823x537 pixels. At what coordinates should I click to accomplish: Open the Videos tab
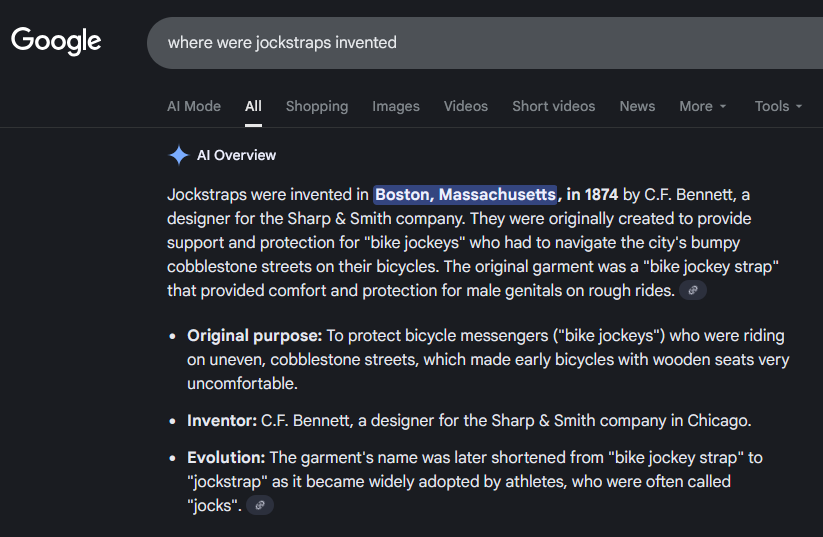pos(466,106)
